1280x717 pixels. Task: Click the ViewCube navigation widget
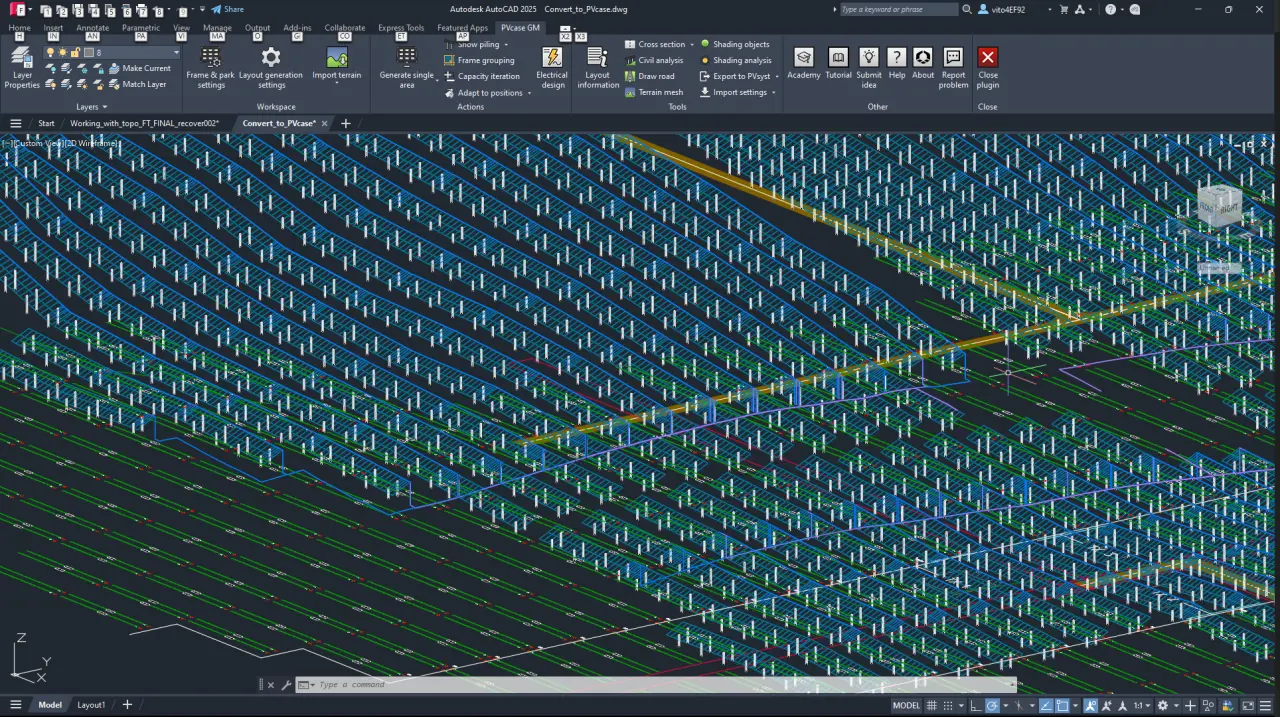(1220, 207)
